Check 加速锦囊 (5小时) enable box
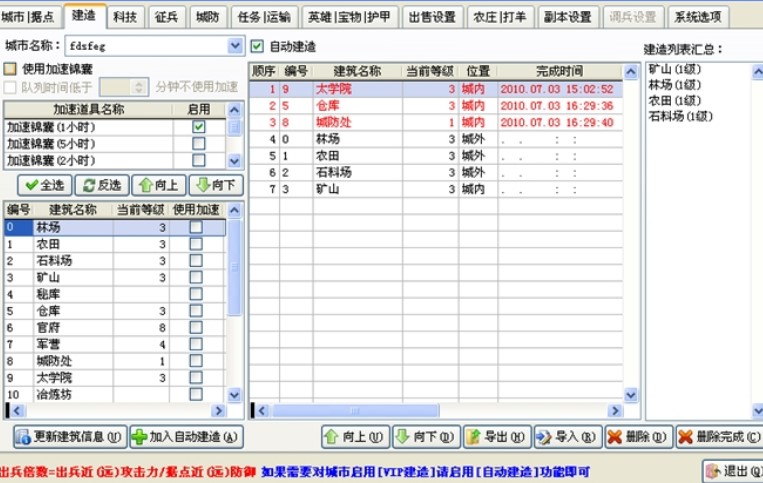 pyautogui.click(x=199, y=143)
